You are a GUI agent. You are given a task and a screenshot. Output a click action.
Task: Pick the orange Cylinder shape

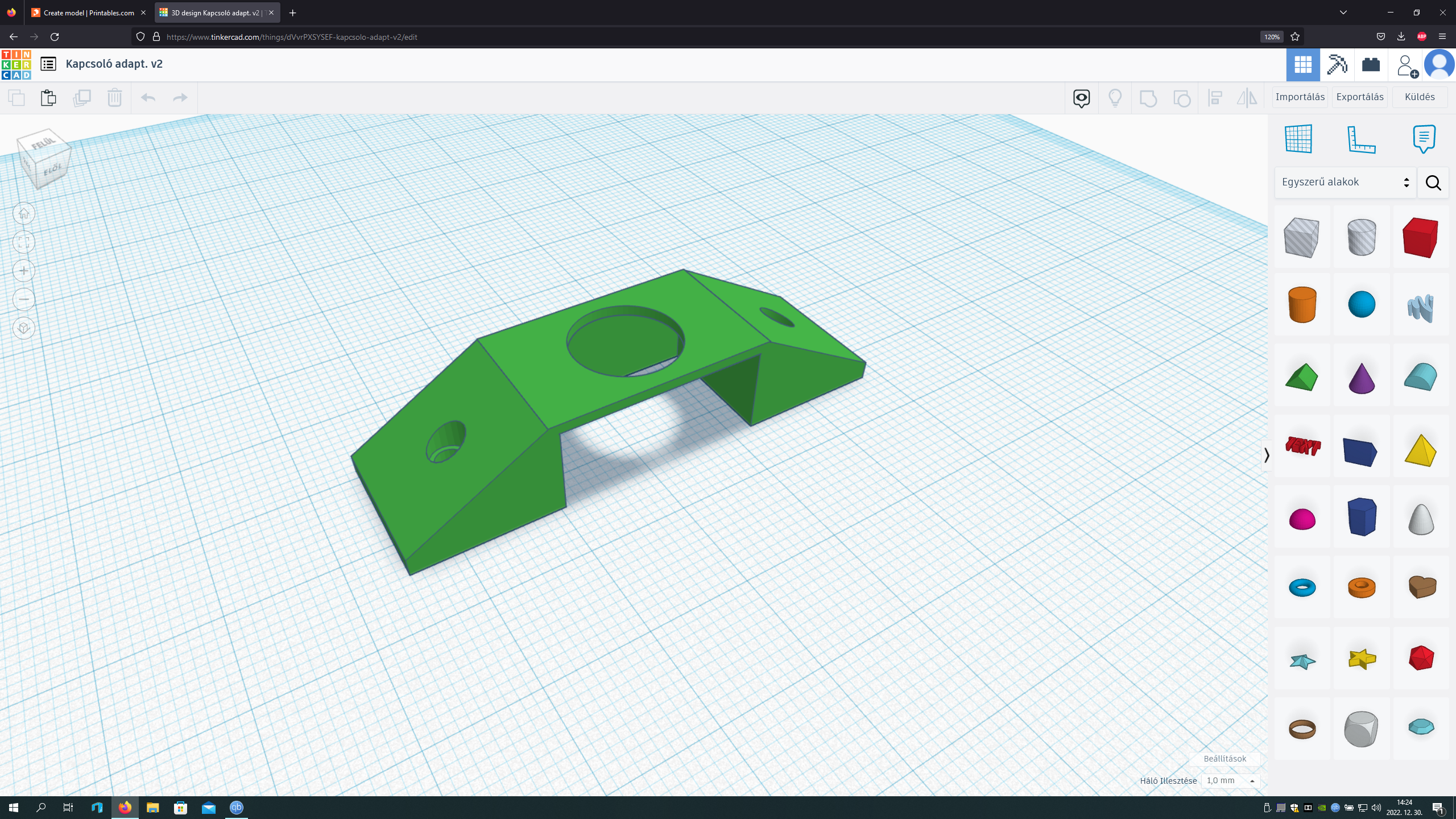(1302, 304)
